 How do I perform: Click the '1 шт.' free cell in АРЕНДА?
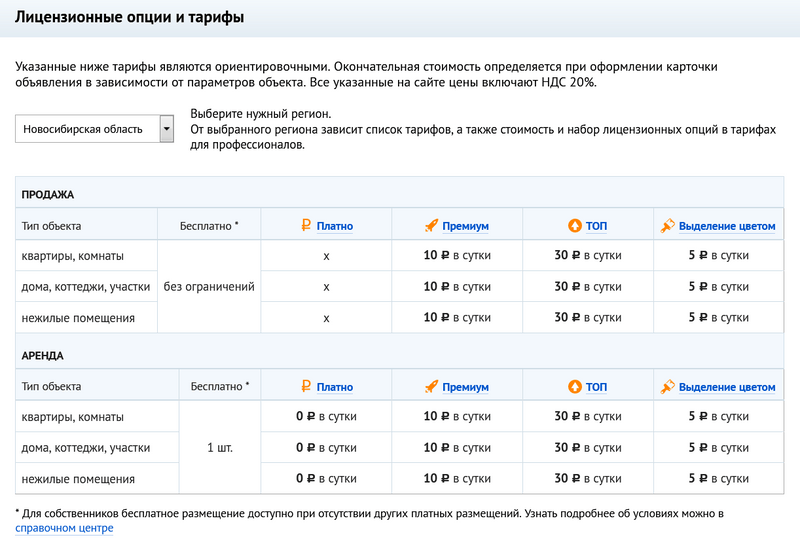pyautogui.click(x=220, y=447)
